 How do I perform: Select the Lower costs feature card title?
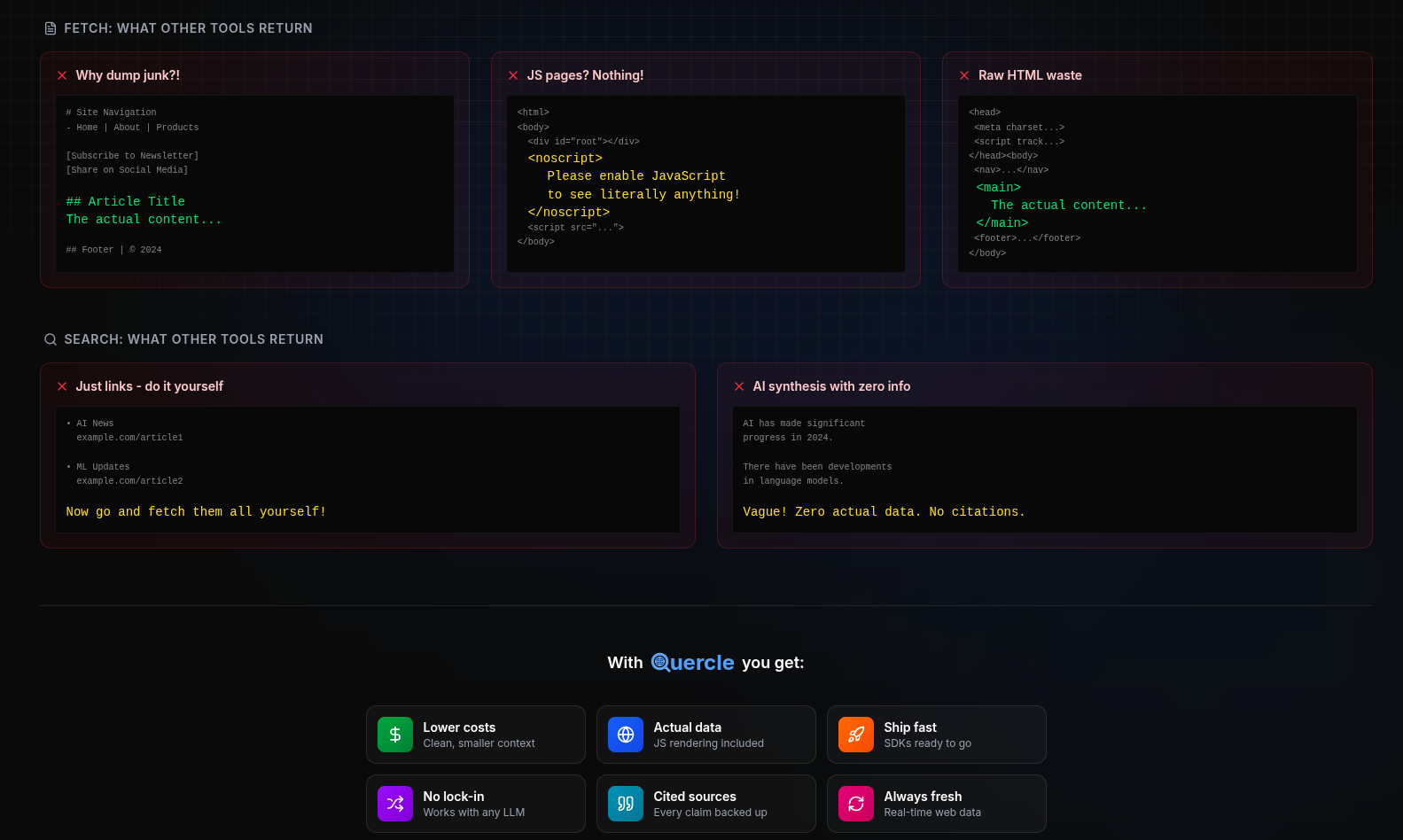point(459,727)
